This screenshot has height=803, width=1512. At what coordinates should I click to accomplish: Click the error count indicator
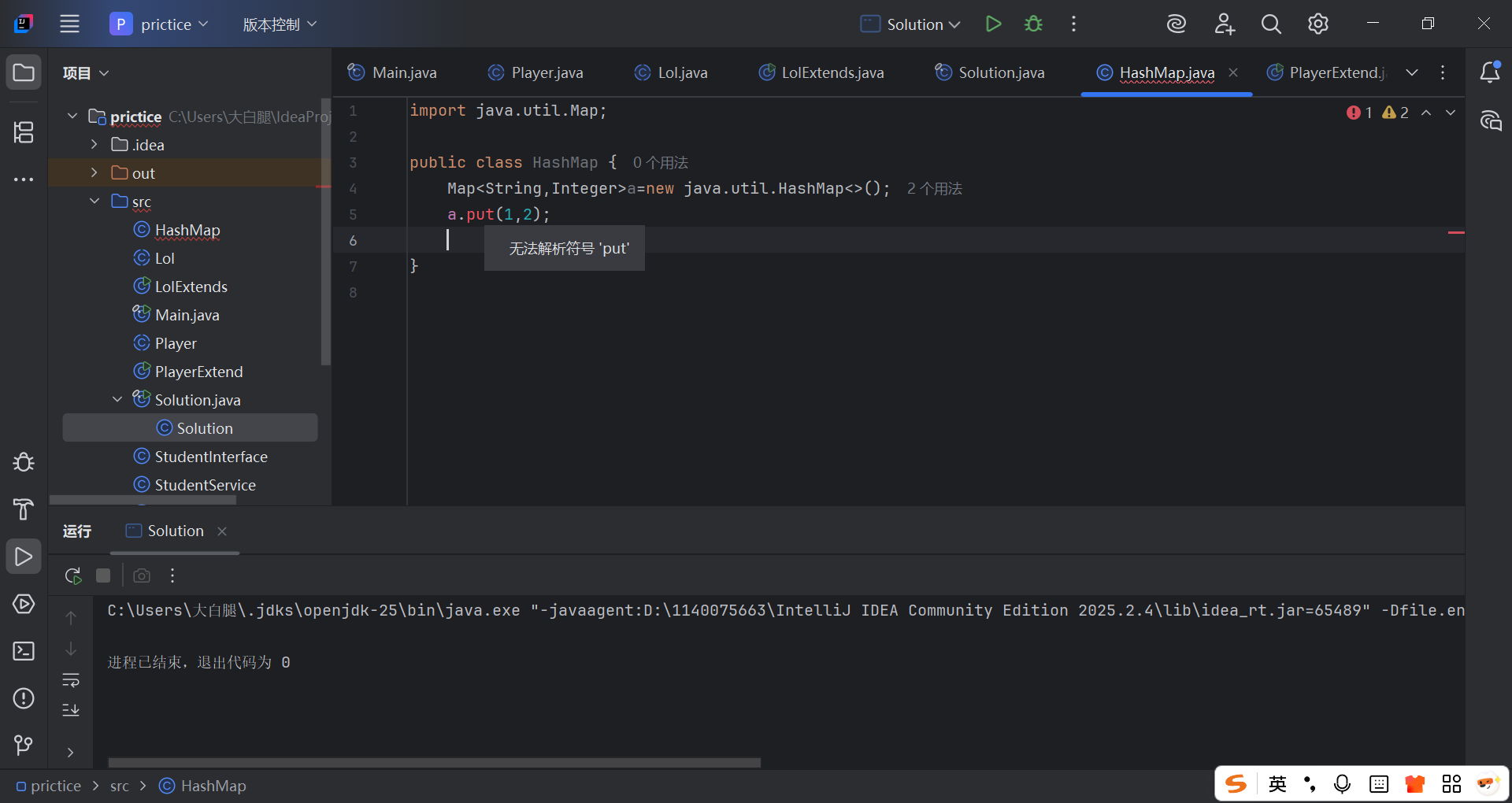(1360, 113)
